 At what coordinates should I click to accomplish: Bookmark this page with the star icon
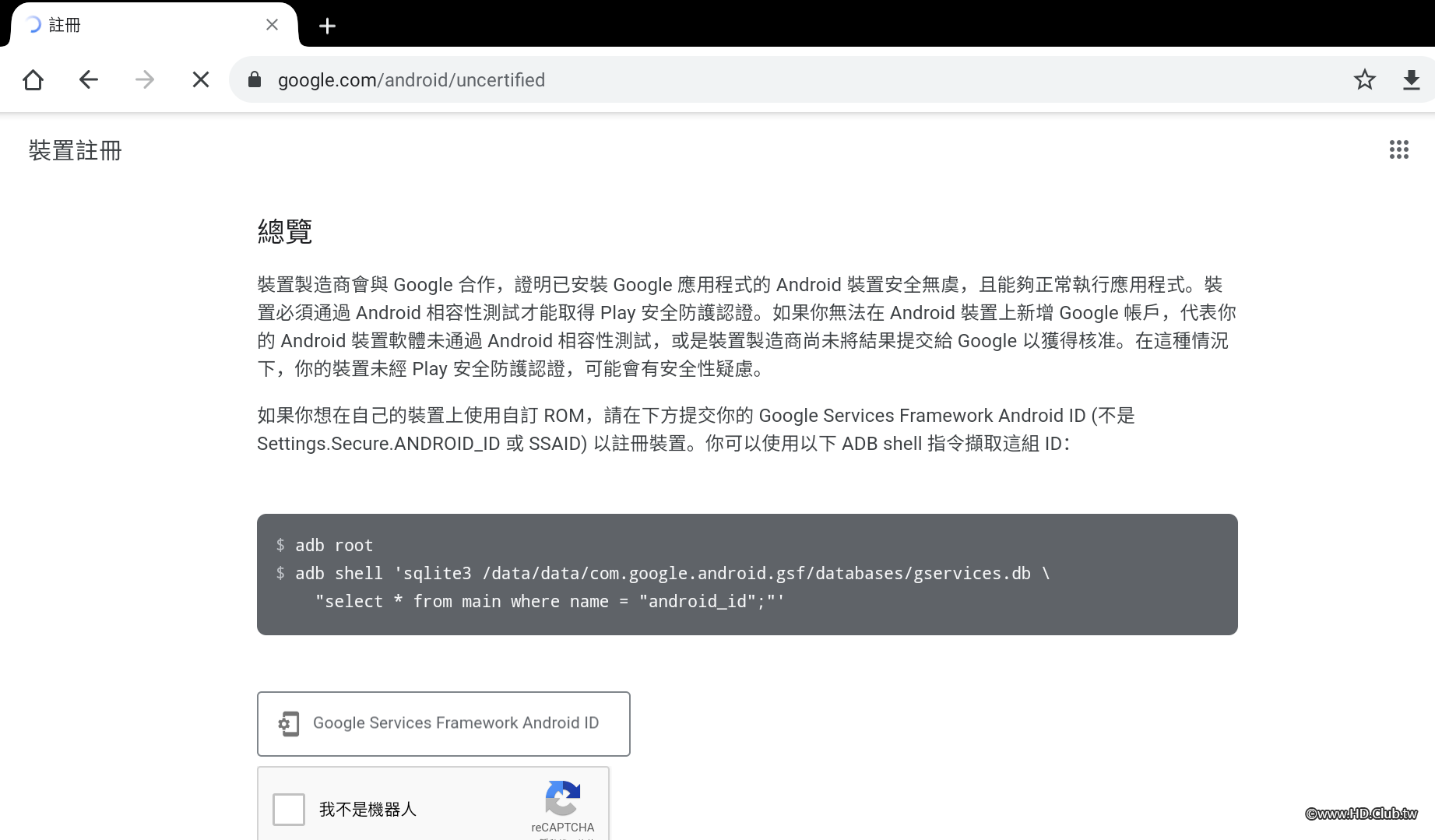pyautogui.click(x=1365, y=79)
